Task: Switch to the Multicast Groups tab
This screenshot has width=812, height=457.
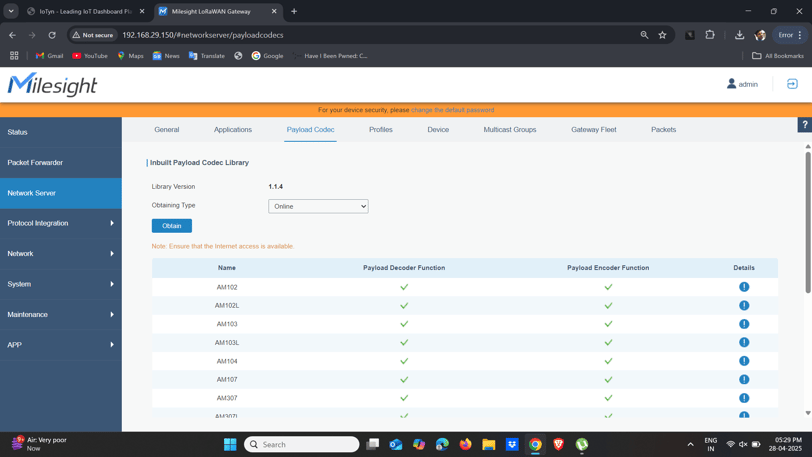Action: [x=510, y=130]
